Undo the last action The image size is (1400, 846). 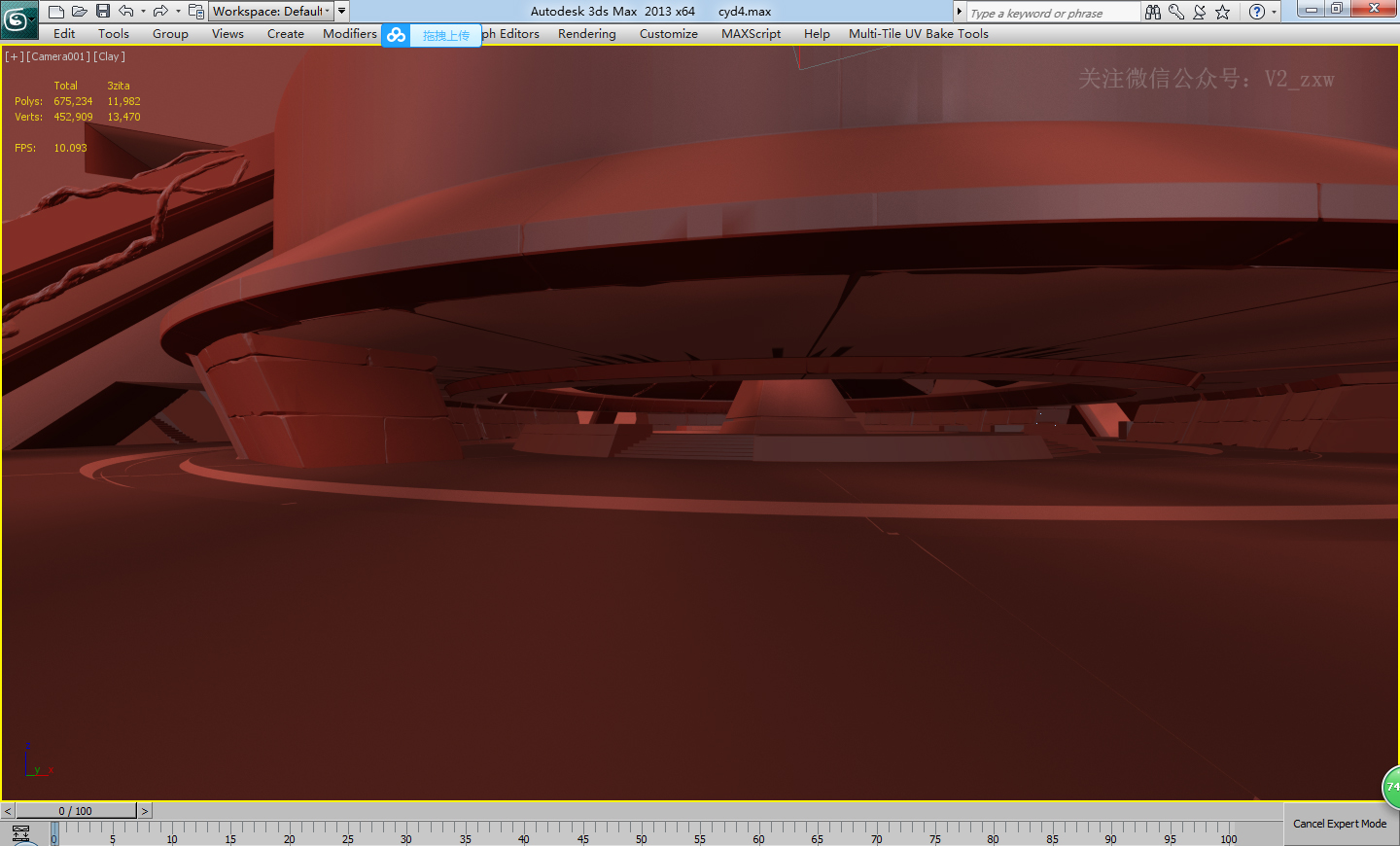tap(126, 12)
